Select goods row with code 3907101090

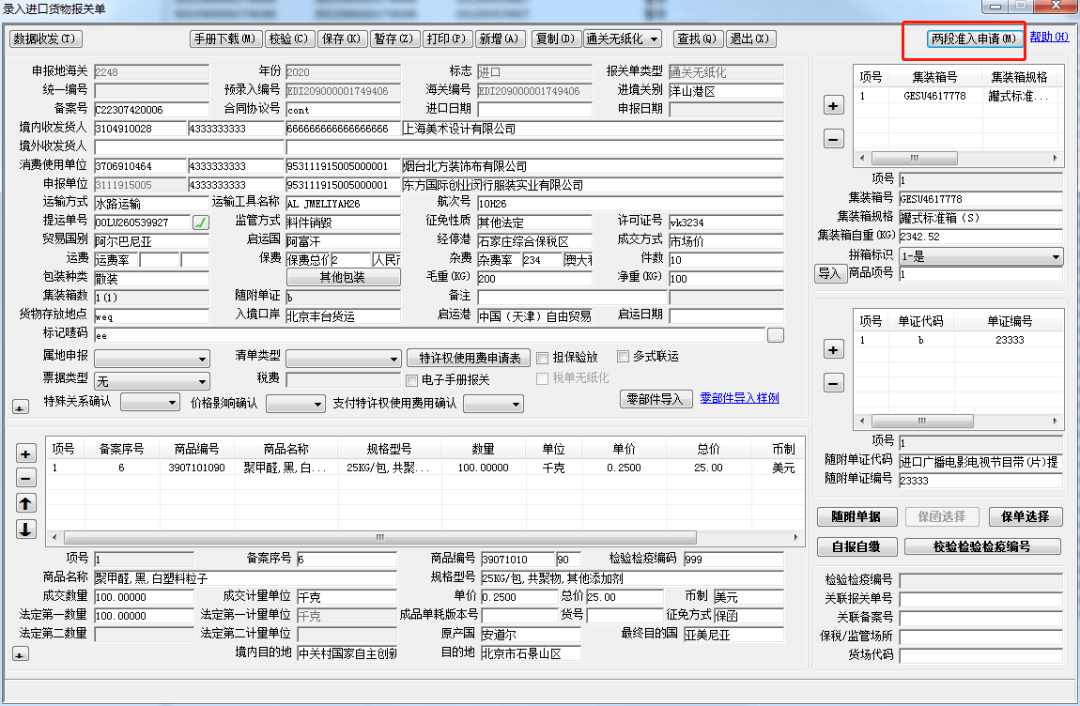(x=423, y=468)
